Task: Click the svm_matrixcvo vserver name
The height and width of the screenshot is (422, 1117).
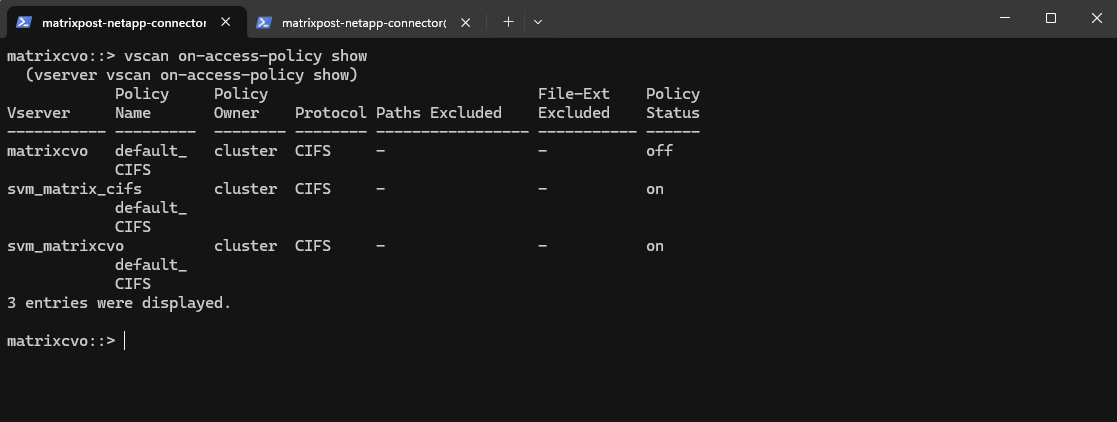Action: (x=65, y=246)
